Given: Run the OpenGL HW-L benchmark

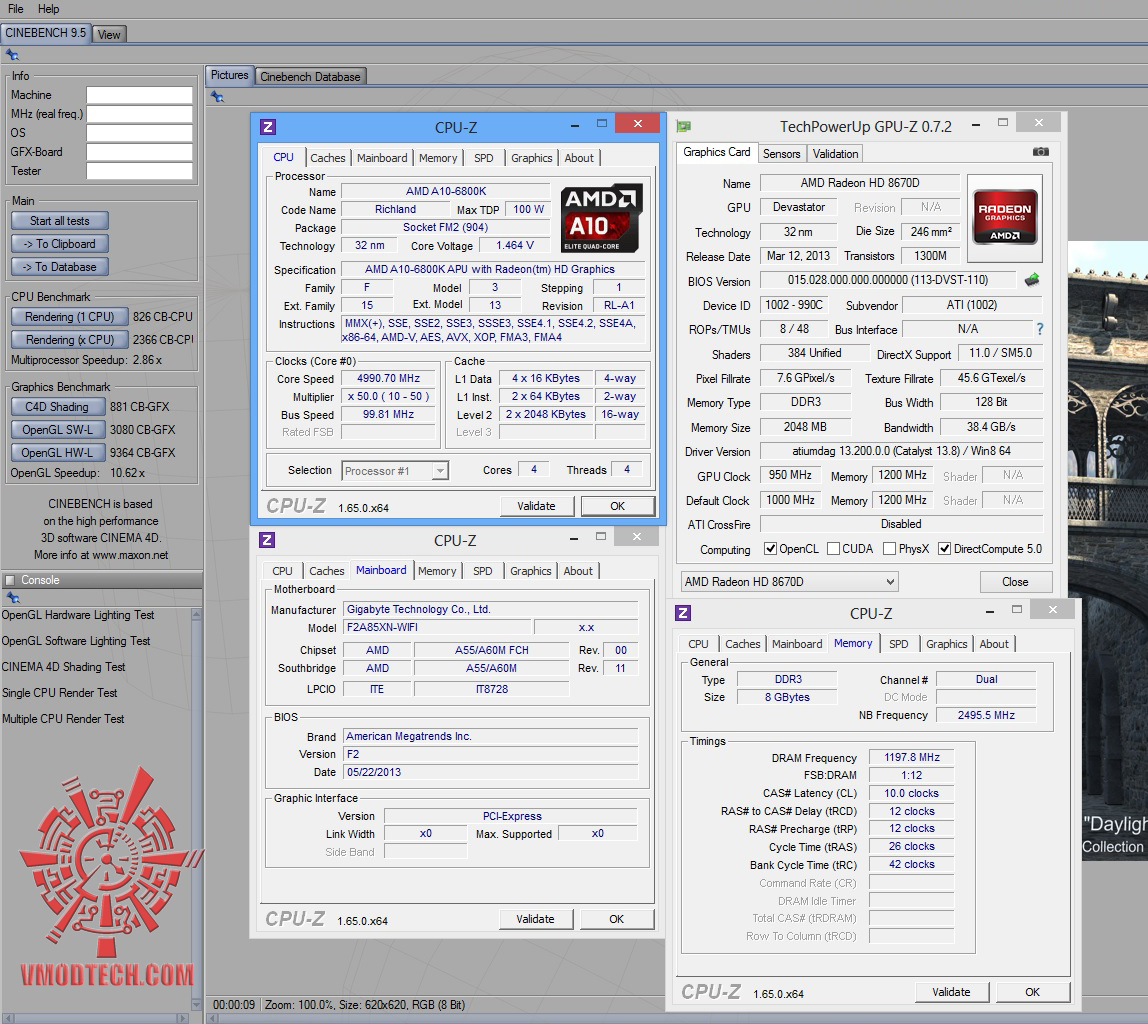Looking at the screenshot, I should 57,452.
